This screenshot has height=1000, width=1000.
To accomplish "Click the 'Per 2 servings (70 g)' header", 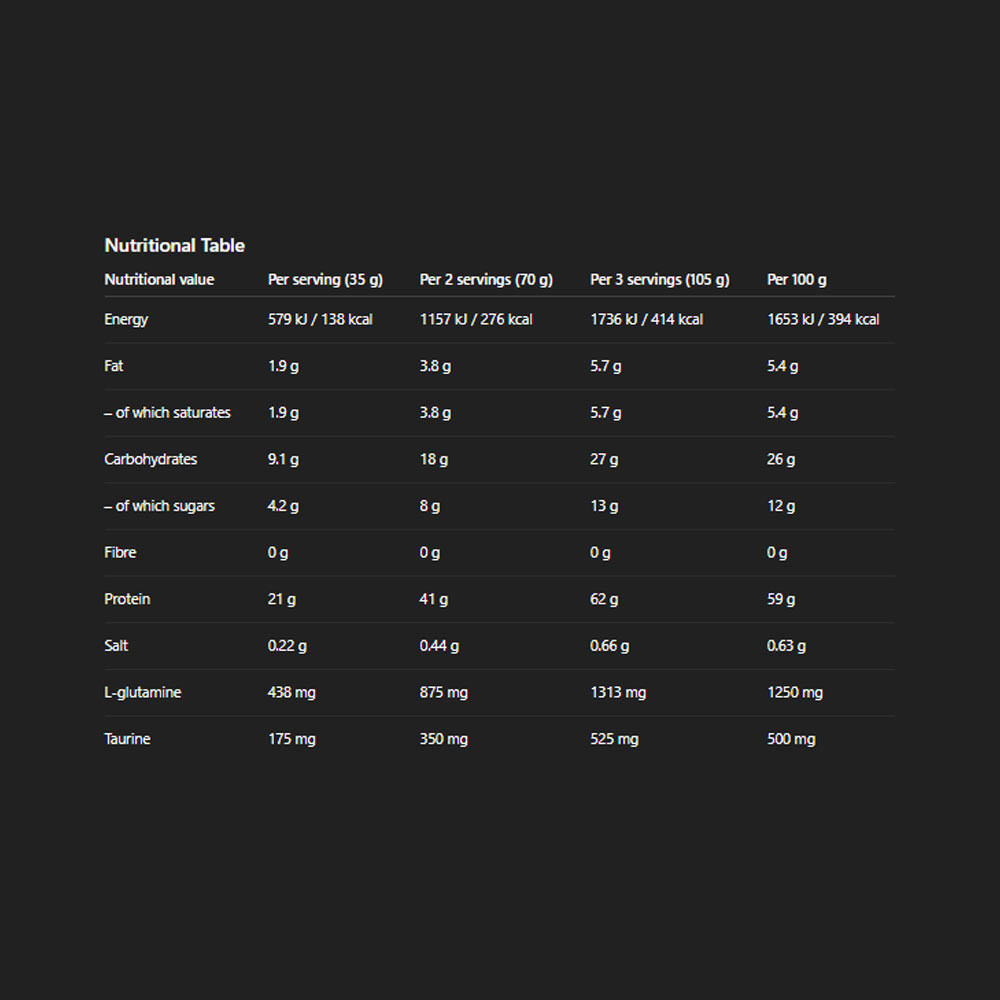I will click(x=486, y=279).
